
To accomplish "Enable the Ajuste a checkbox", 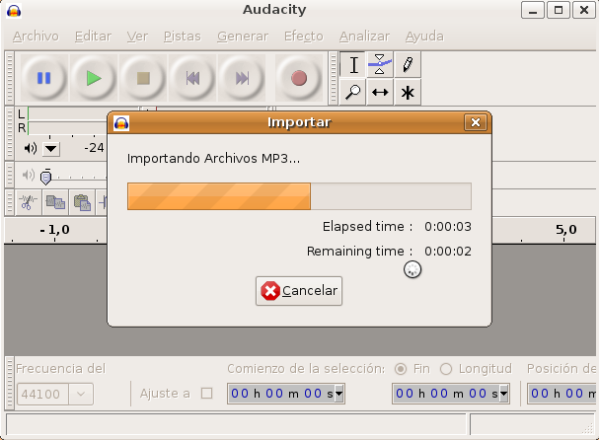I will click(207, 393).
